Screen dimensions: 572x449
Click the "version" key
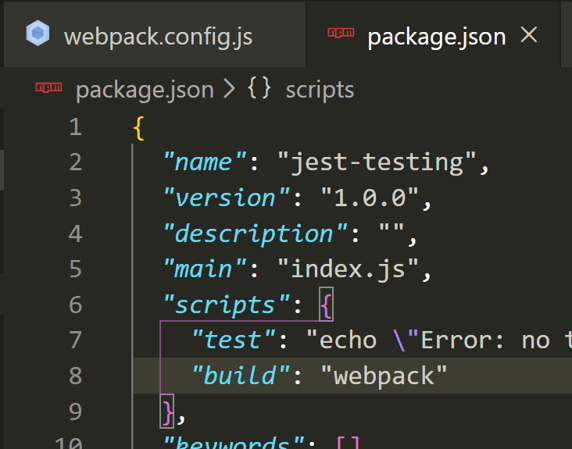226,197
